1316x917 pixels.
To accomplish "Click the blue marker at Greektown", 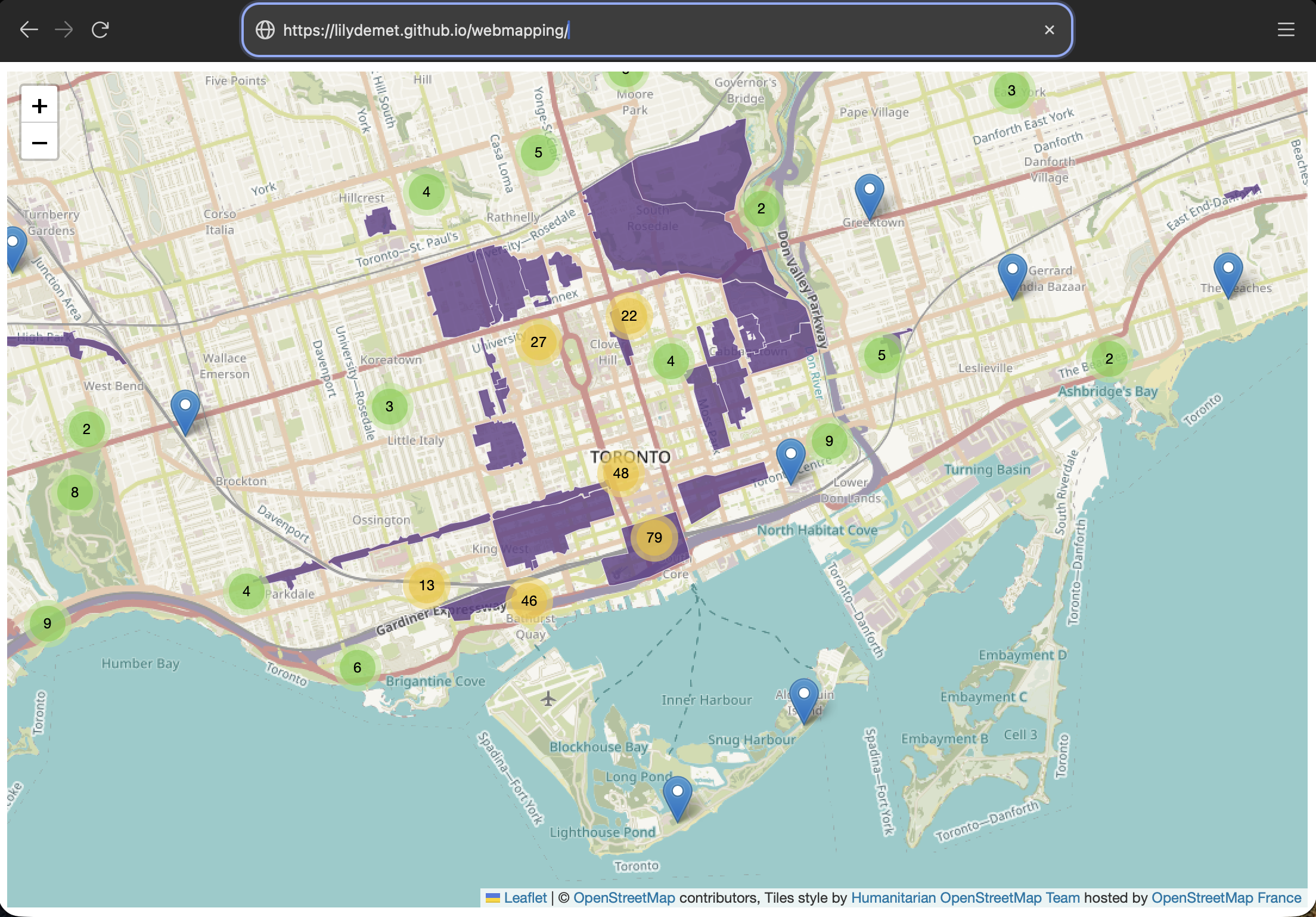I will [x=869, y=194].
